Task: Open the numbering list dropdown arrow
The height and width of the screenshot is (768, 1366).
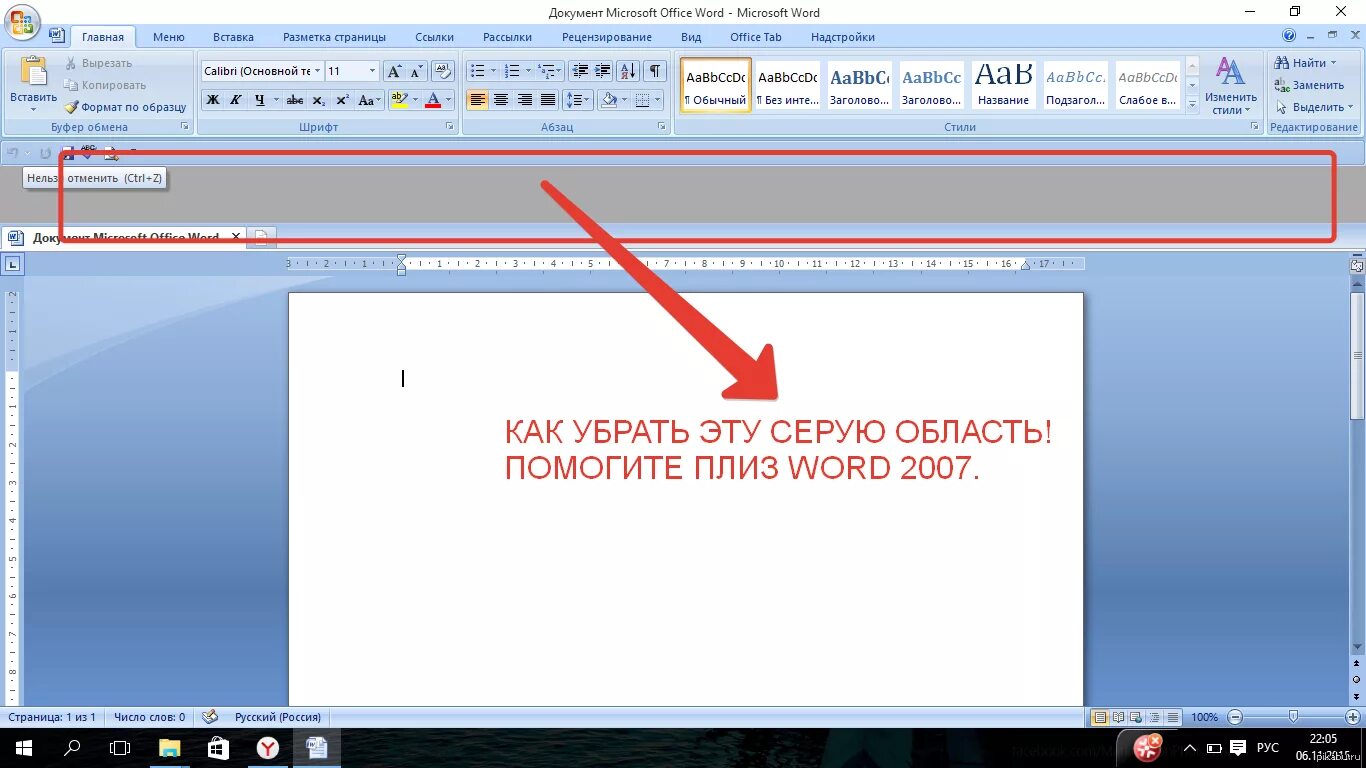Action: [x=527, y=71]
